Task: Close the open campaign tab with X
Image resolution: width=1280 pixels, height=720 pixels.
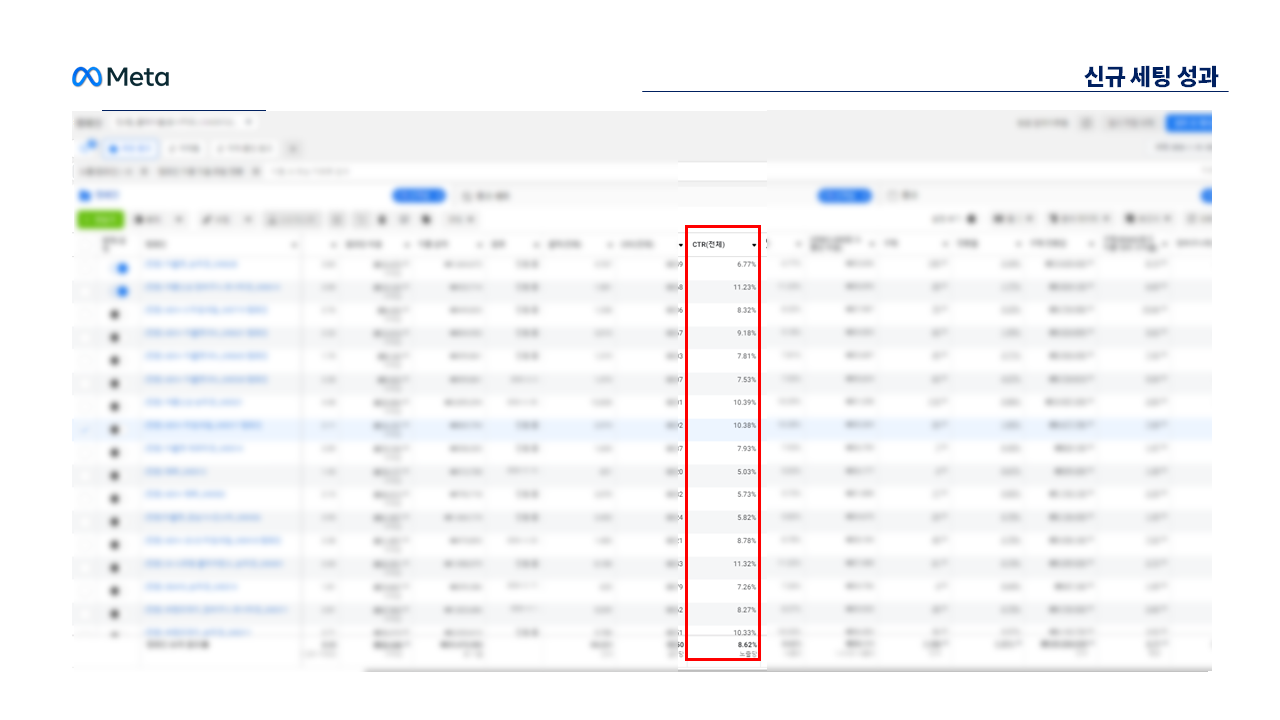Action: pos(248,122)
